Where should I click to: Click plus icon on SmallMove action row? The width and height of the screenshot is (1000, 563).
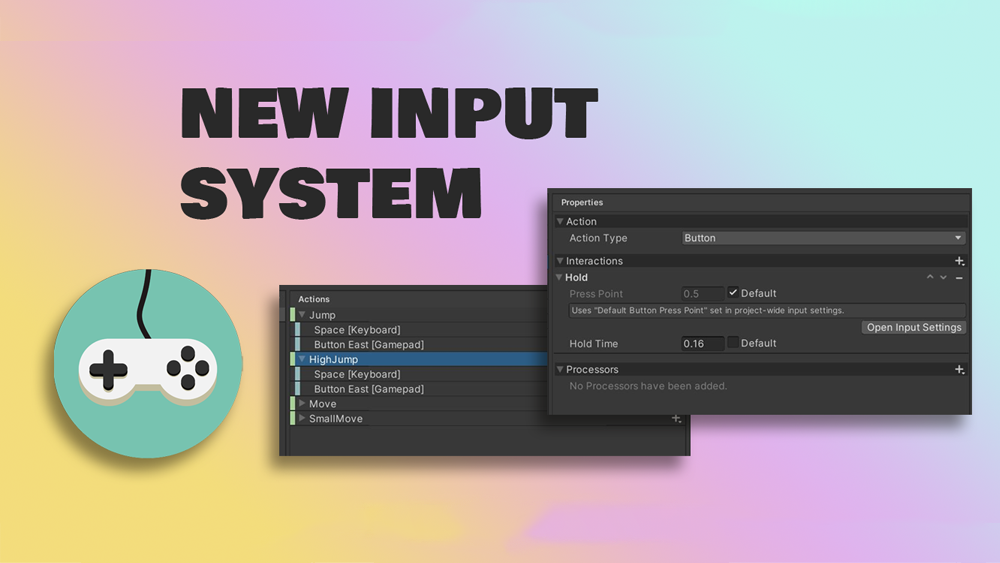[x=676, y=419]
